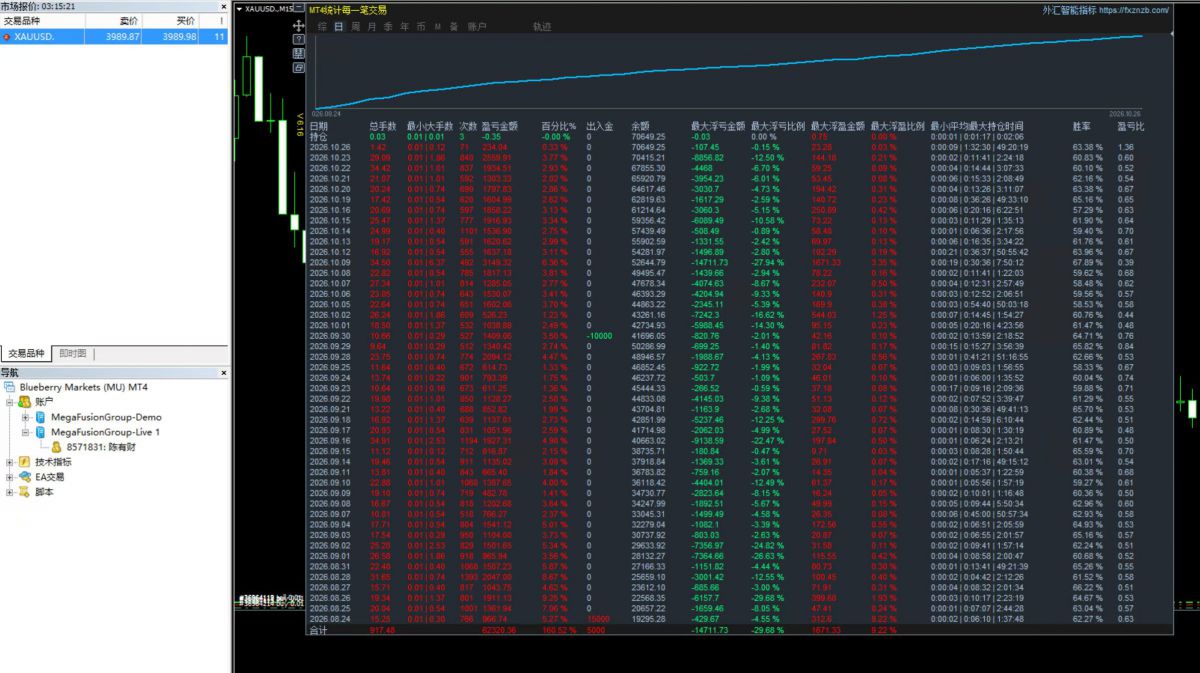Select the 账户 tab in statistics panel
This screenshot has height=673, width=1200.
pyautogui.click(x=477, y=27)
